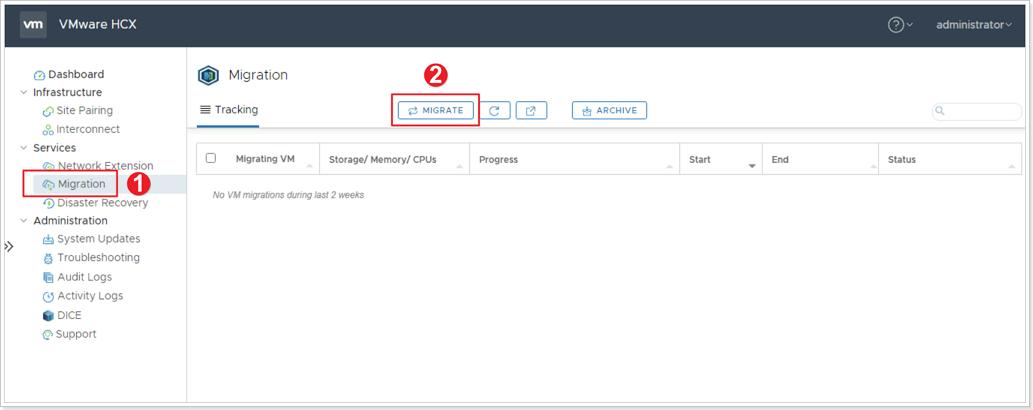Open Dashboard in the sidebar
The height and width of the screenshot is (410, 1033).
pos(76,74)
